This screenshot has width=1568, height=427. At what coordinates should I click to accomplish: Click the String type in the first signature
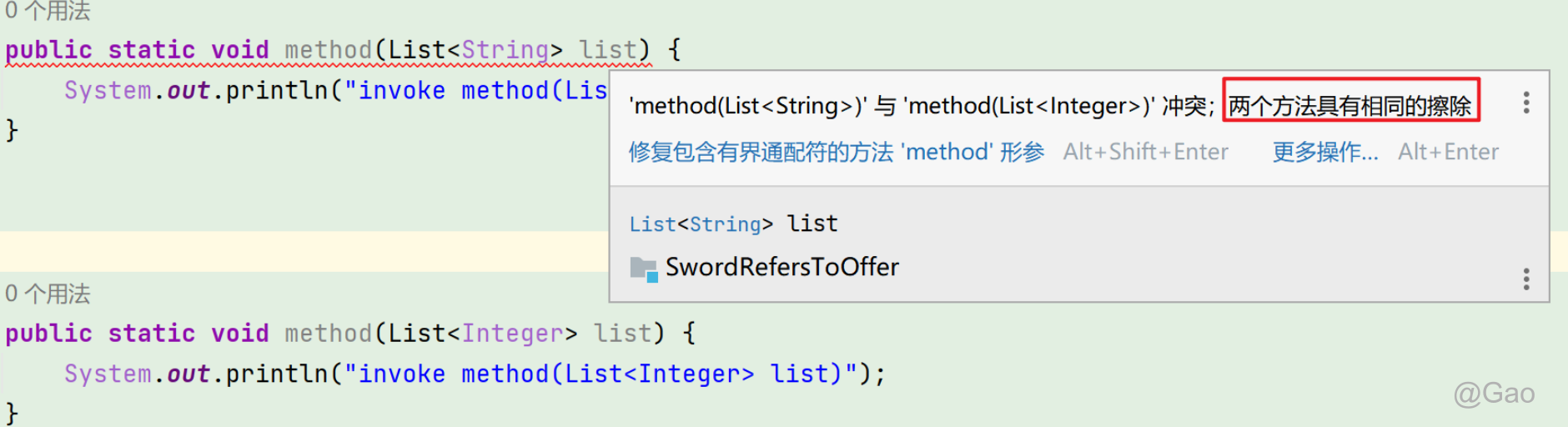click(x=505, y=50)
